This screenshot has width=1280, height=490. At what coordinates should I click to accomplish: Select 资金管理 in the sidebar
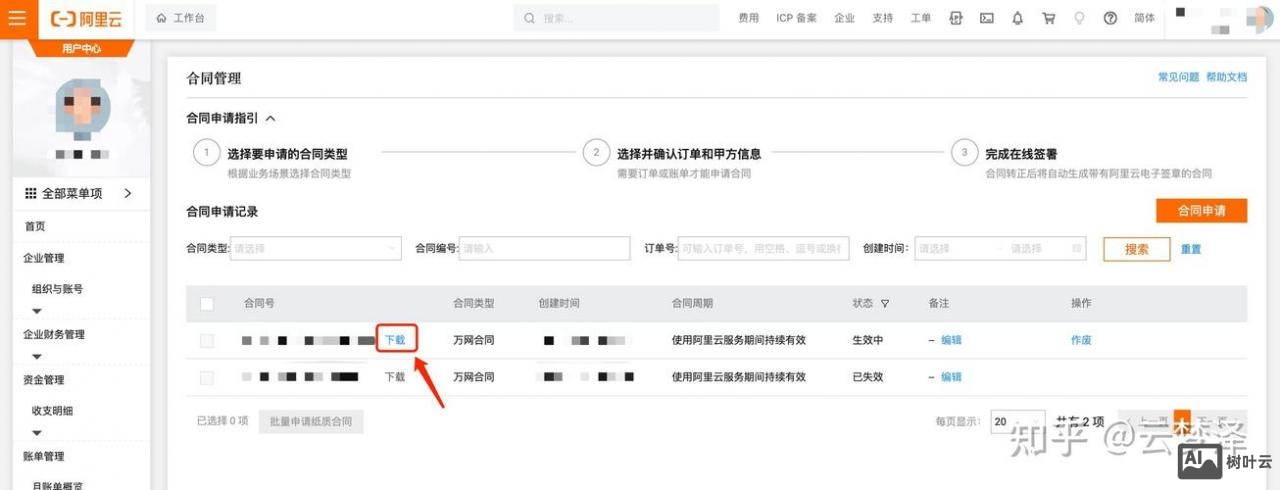[44, 379]
